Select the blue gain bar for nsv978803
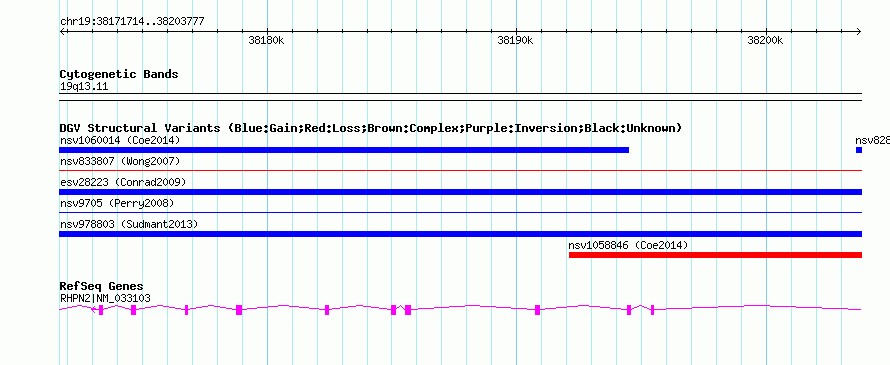This screenshot has height=365, width=890. click(460, 234)
